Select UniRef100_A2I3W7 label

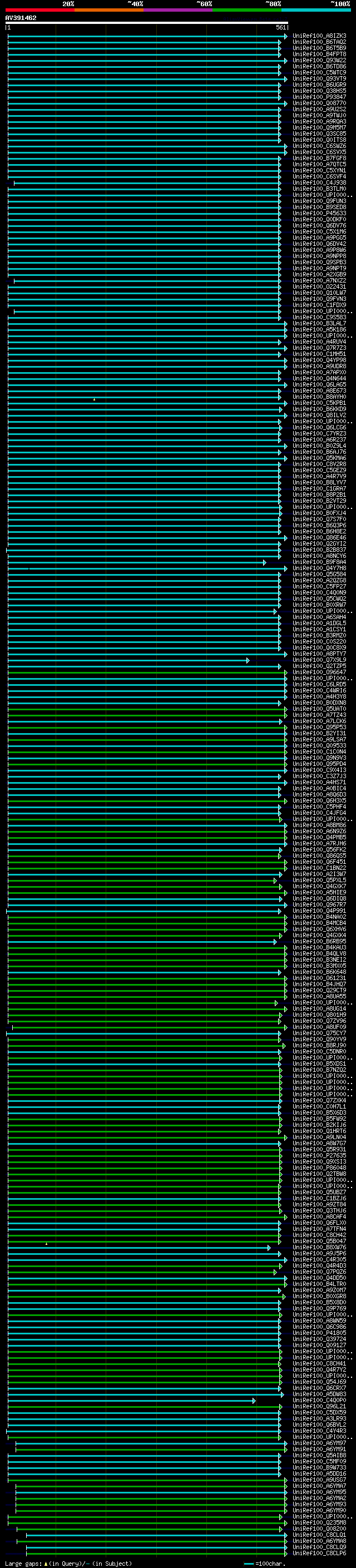[319, 874]
